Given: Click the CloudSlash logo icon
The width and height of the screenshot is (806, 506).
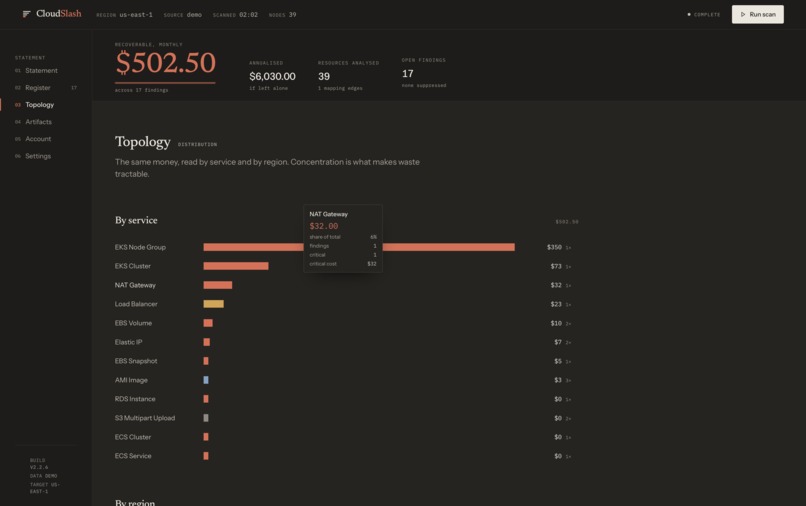Looking at the screenshot, I should 27,14.
